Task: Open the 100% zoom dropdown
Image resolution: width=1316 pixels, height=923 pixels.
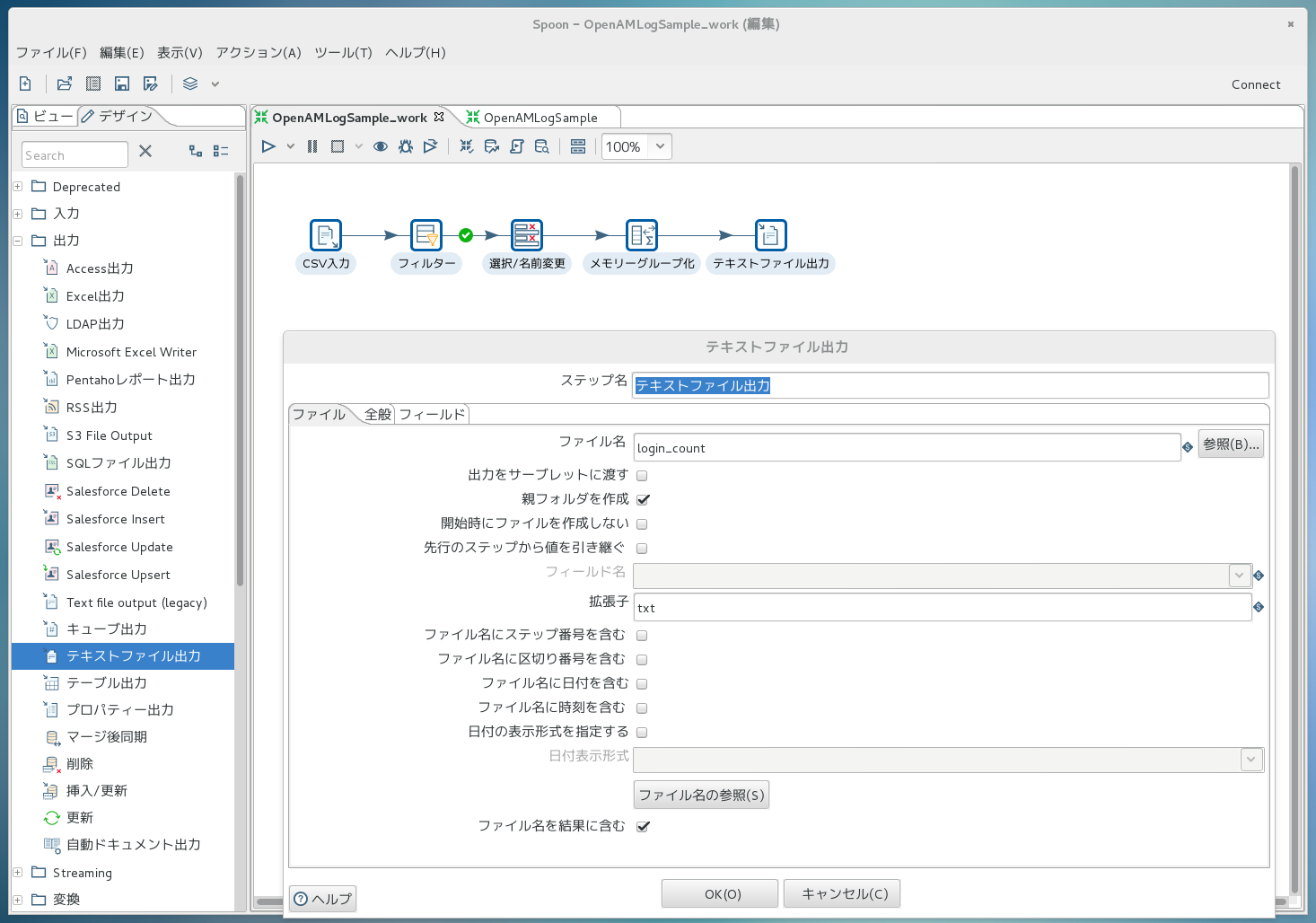Action: coord(660,146)
